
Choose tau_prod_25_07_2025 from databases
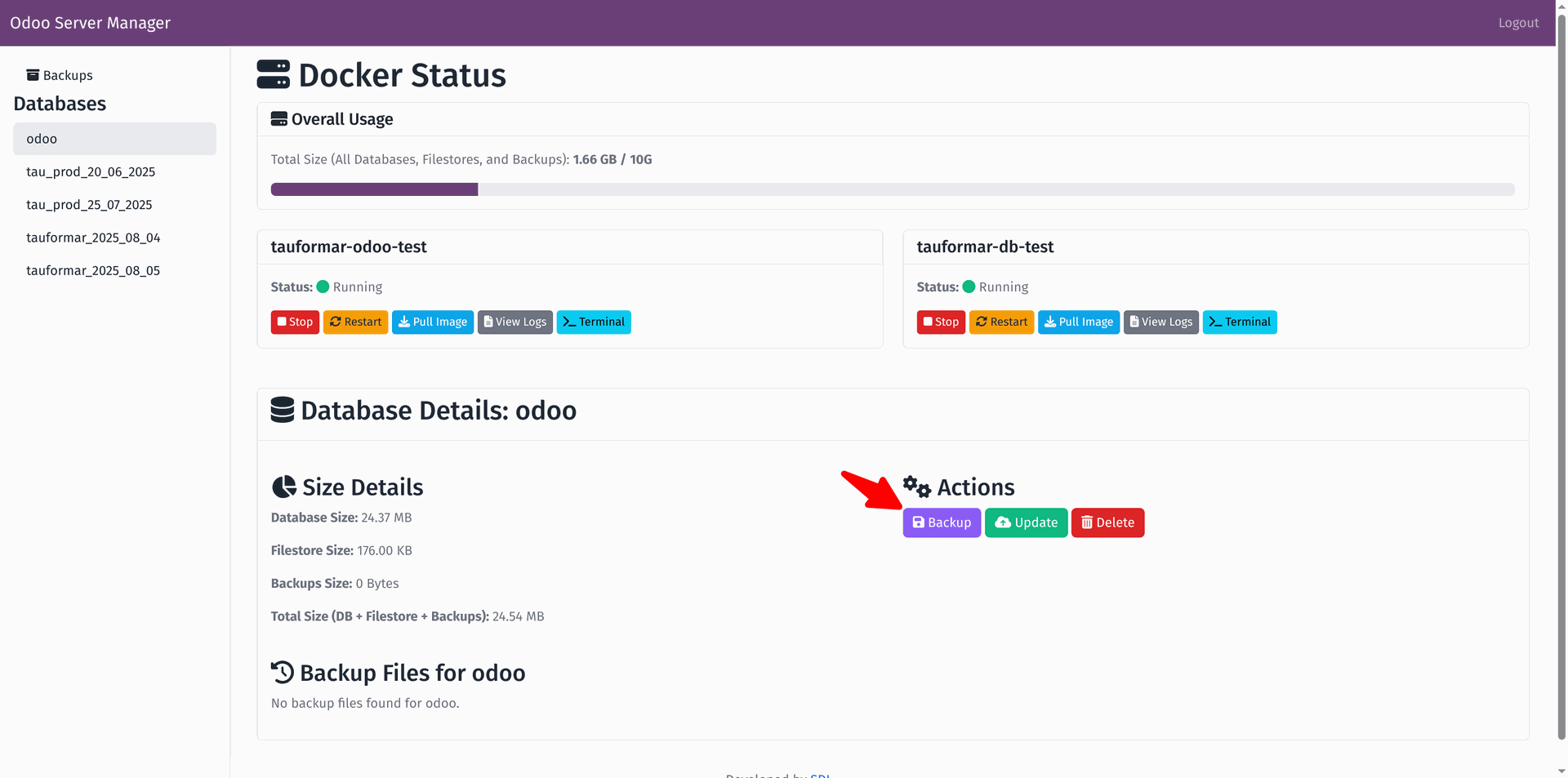click(x=89, y=205)
